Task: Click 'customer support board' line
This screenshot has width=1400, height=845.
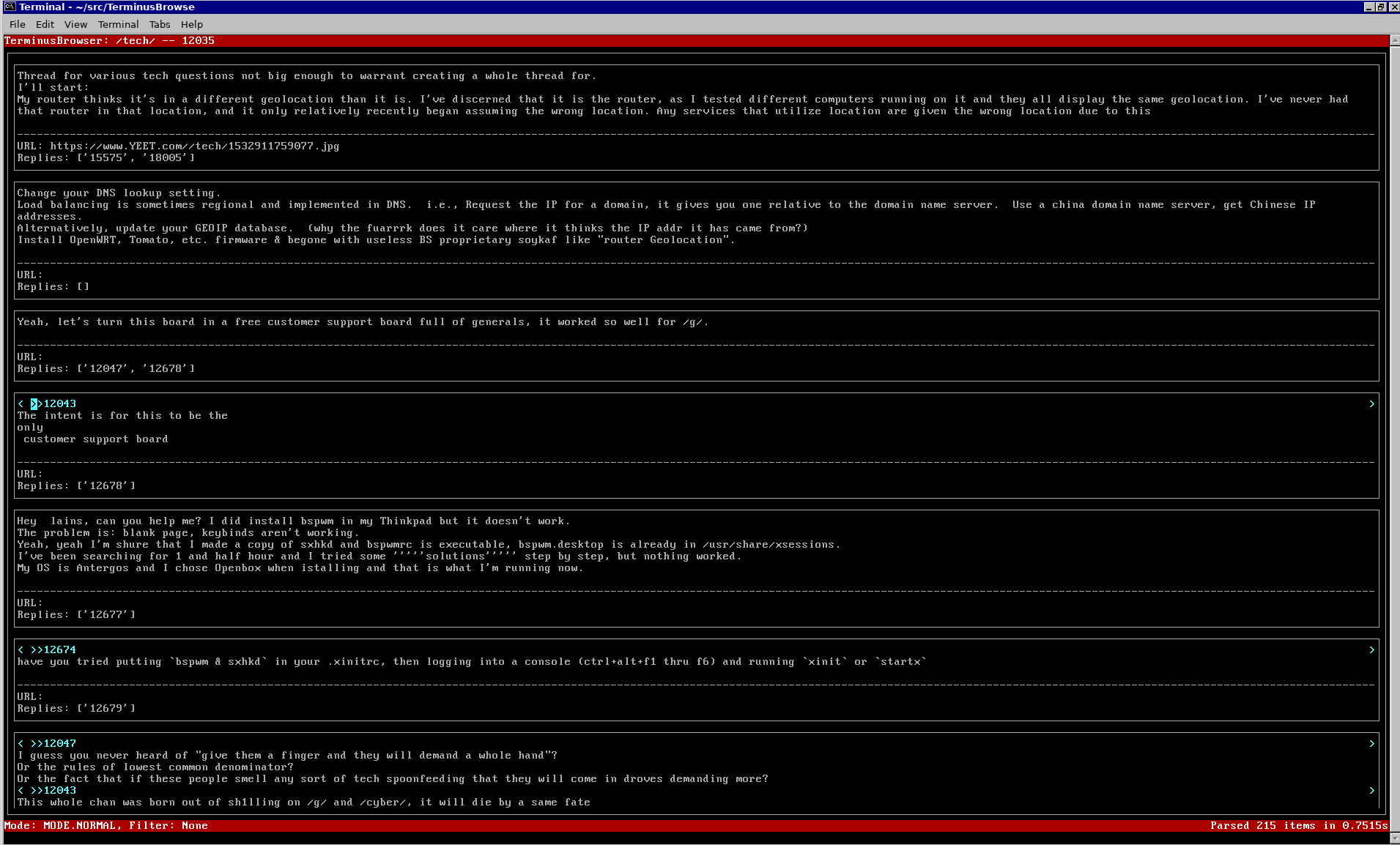Action: coord(96,439)
